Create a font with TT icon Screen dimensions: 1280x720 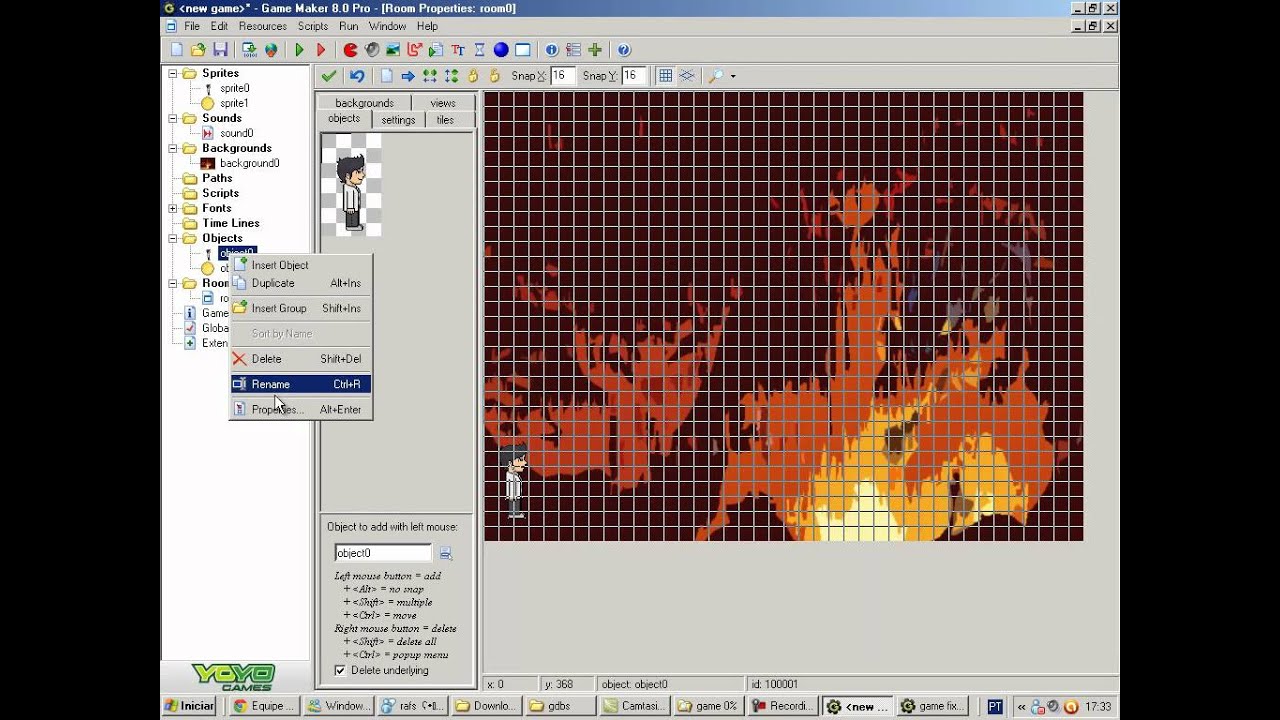tap(458, 50)
